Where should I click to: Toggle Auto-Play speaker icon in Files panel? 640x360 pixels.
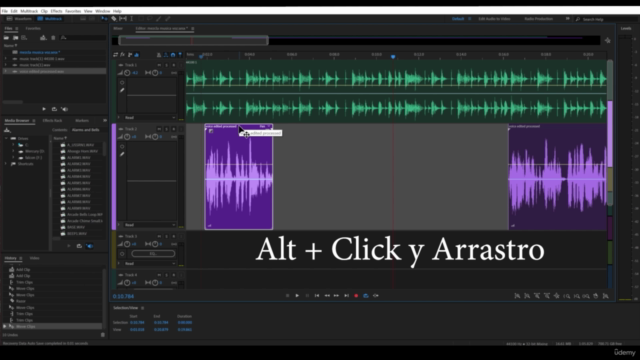pyautogui.click(x=64, y=109)
